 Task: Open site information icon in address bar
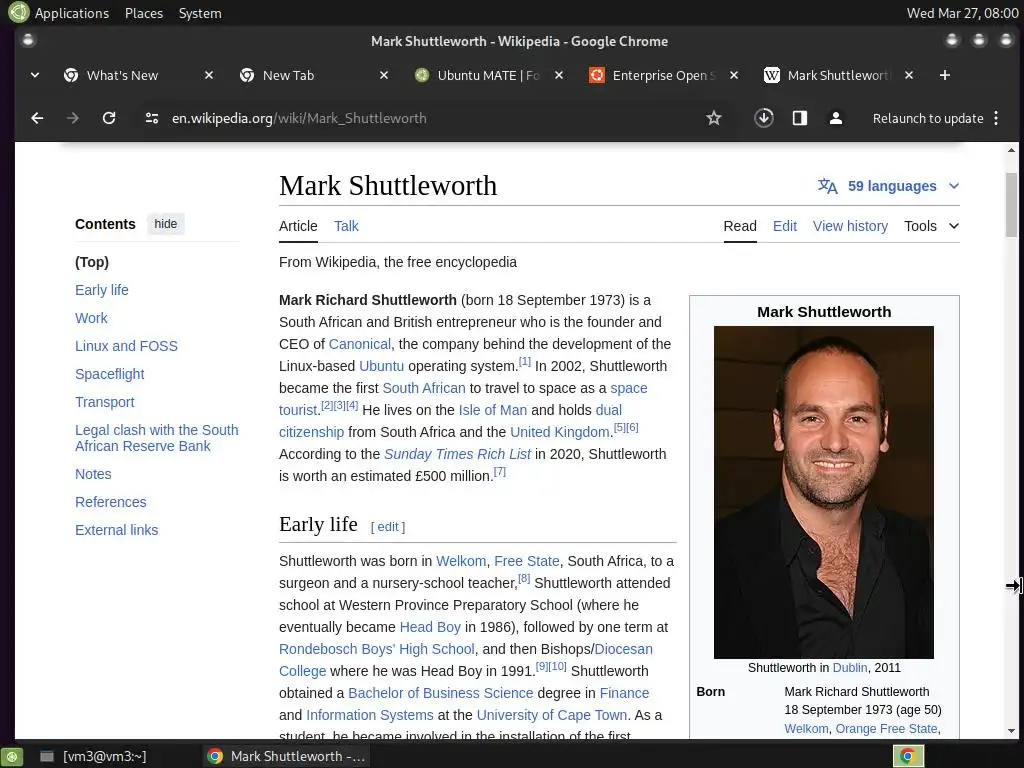152,118
